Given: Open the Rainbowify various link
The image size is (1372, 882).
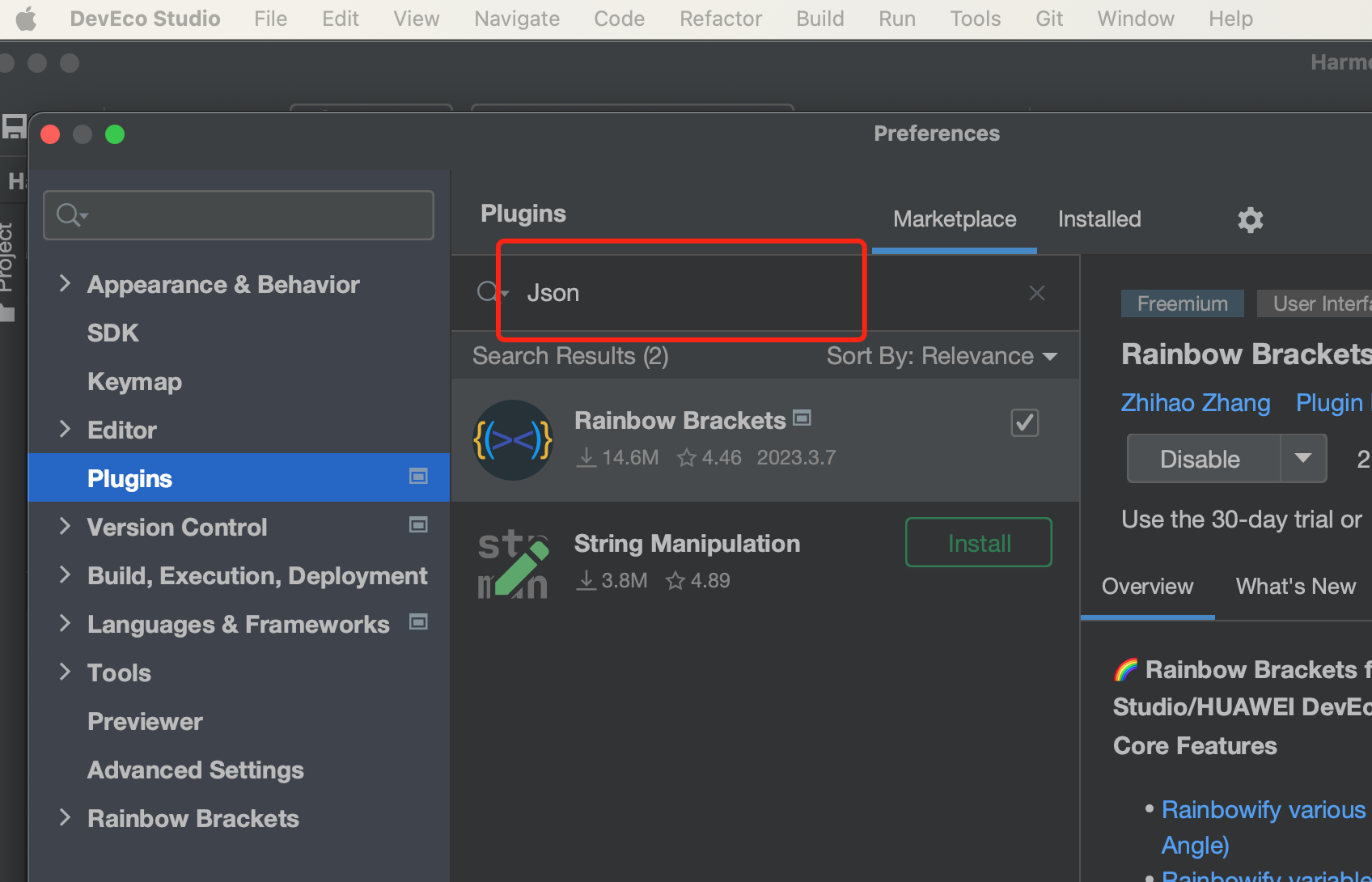Looking at the screenshot, I should 1264,810.
